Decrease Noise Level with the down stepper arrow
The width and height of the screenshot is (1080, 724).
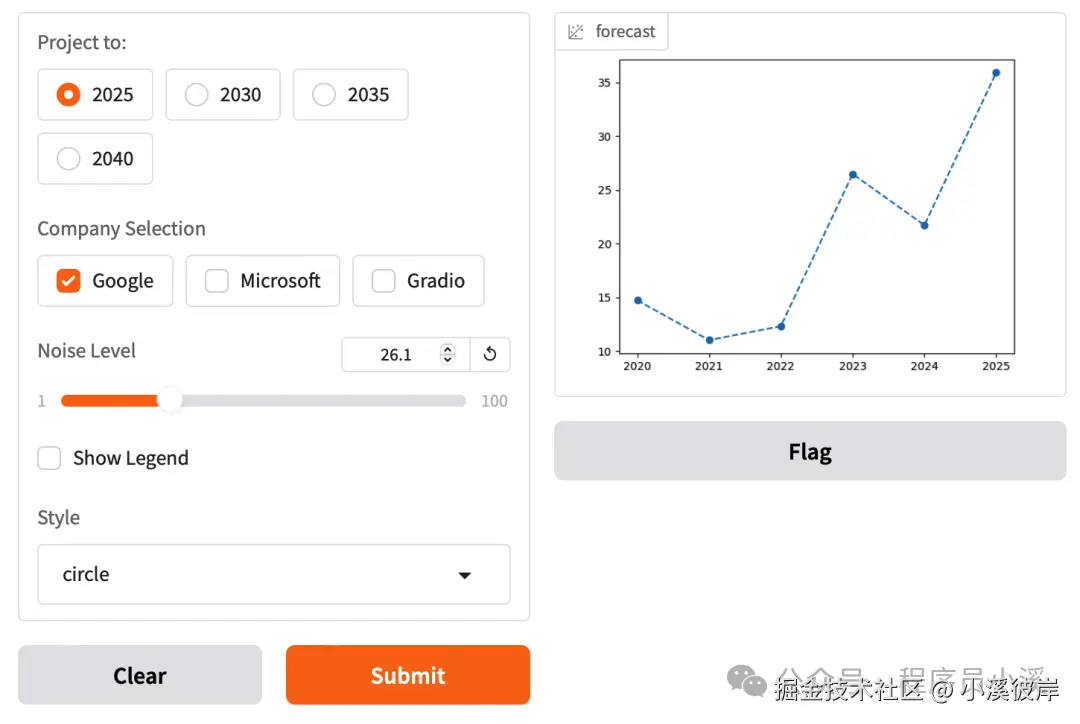tap(448, 360)
